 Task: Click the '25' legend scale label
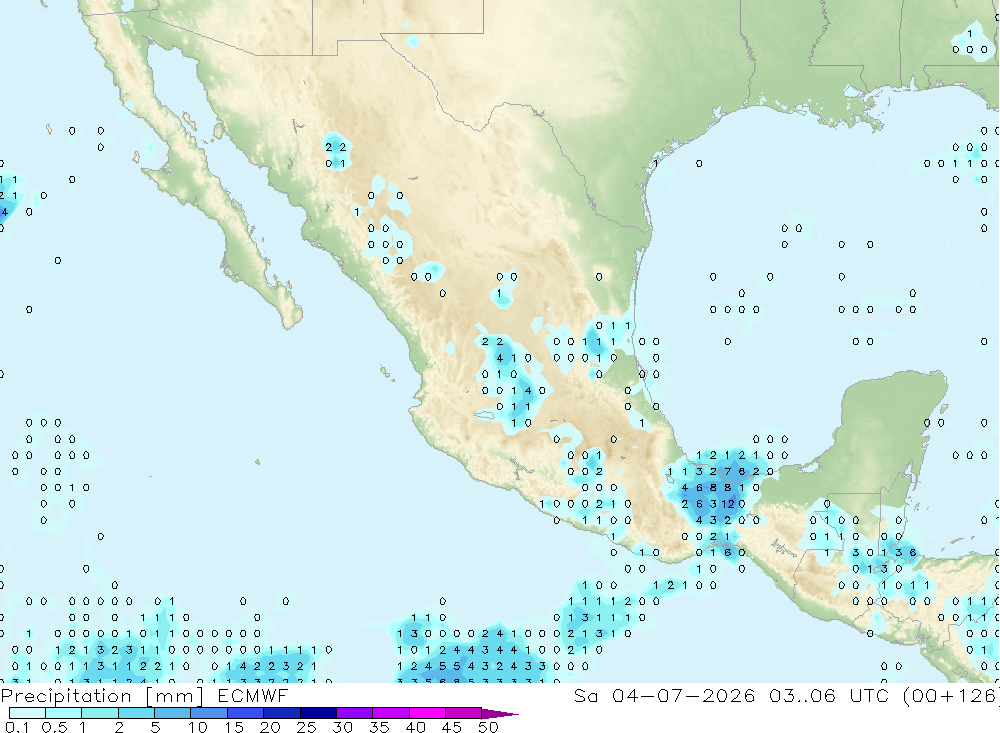[x=307, y=727]
